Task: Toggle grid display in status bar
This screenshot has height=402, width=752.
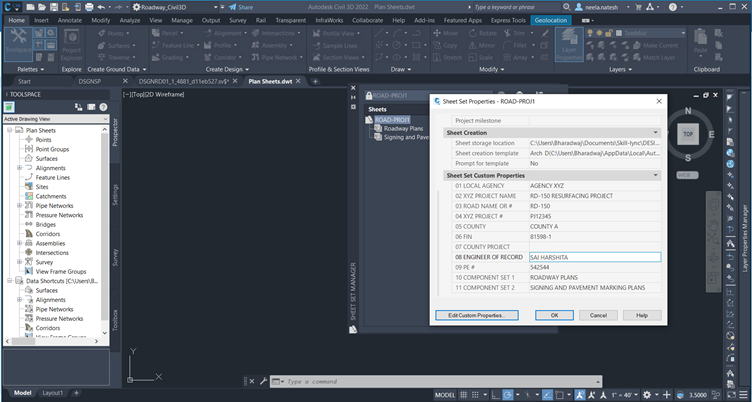Action: click(x=463, y=395)
